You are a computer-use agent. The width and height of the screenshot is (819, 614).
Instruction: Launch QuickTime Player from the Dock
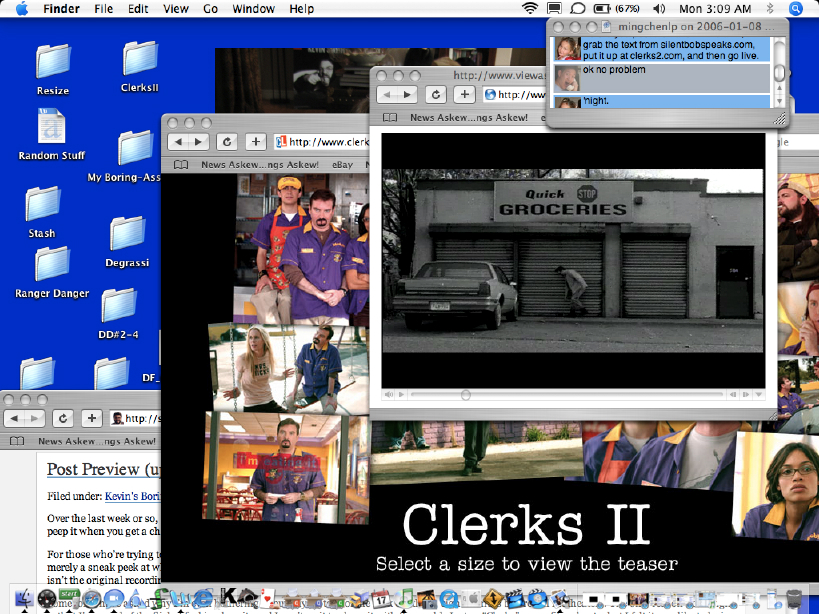point(448,598)
